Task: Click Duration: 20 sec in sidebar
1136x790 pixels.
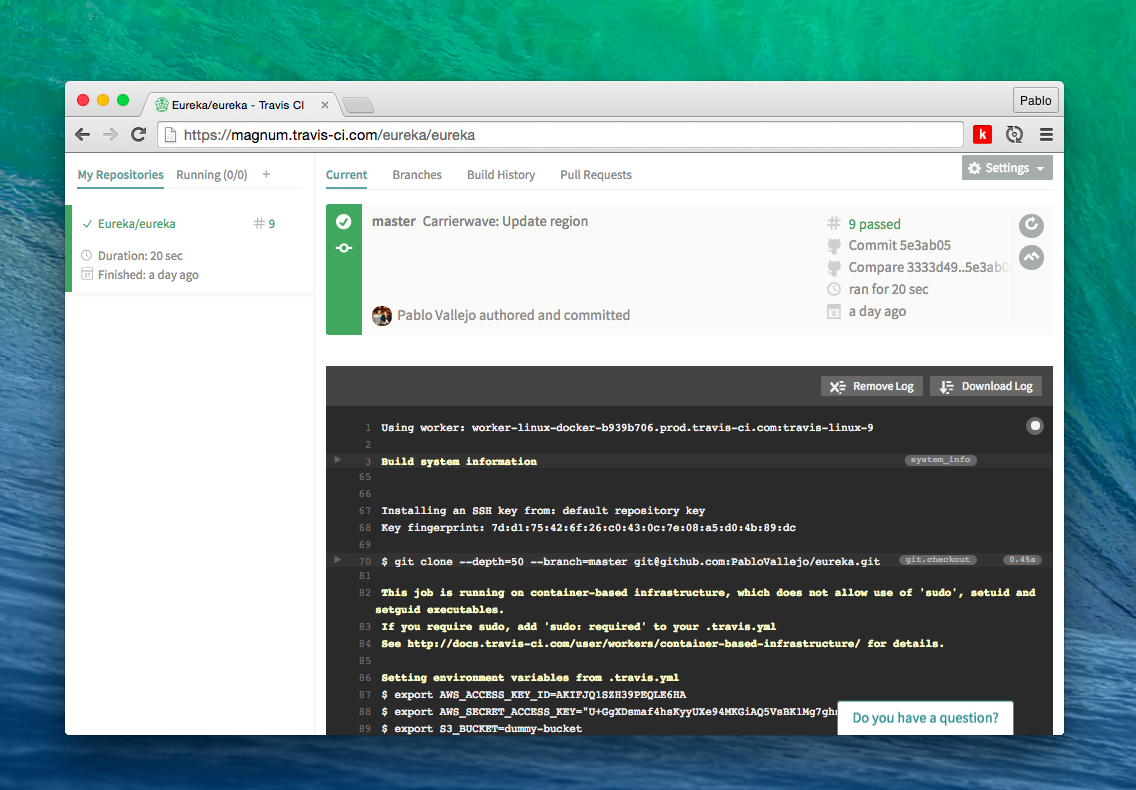Action: 140,256
